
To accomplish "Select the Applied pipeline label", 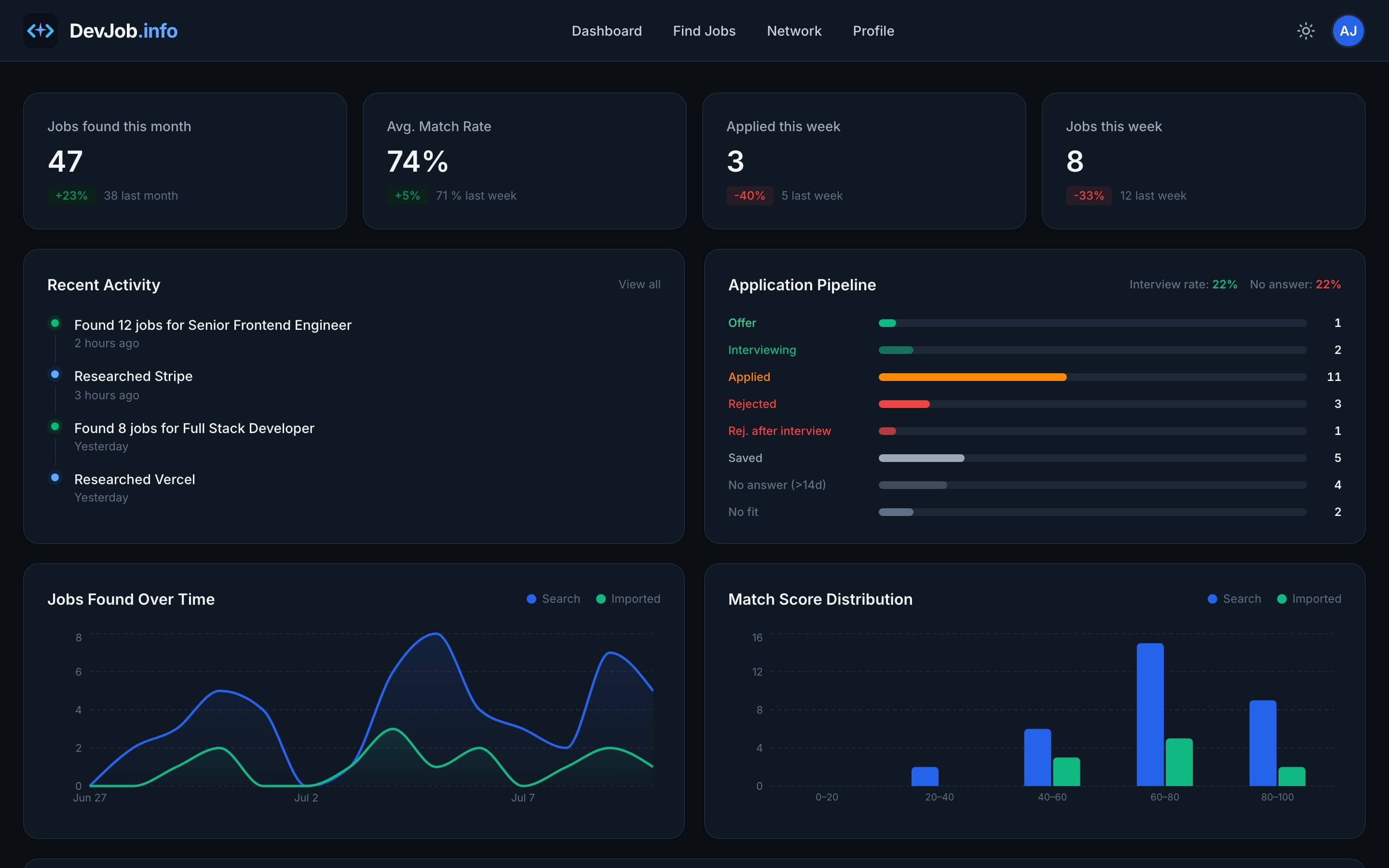I will (749, 377).
